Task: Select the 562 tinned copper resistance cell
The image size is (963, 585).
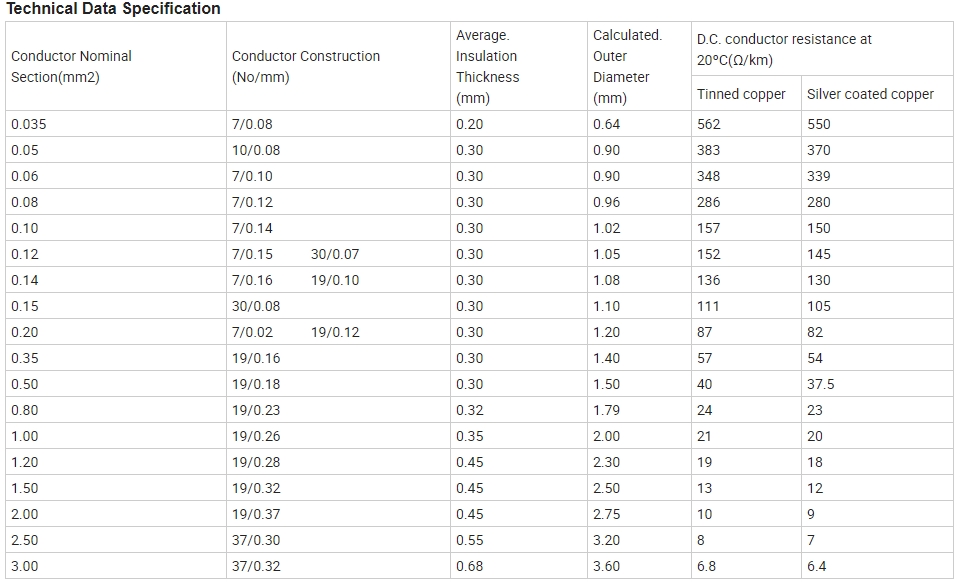Action: (746, 124)
